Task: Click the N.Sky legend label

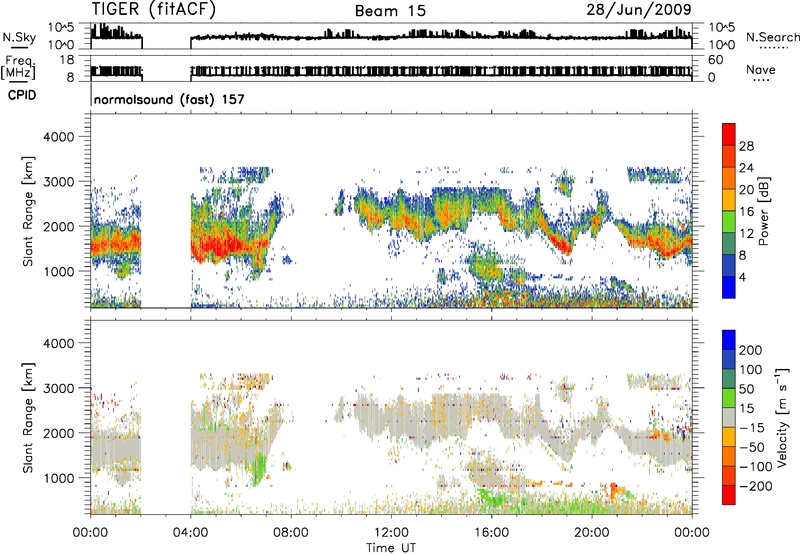Action: (x=19, y=37)
